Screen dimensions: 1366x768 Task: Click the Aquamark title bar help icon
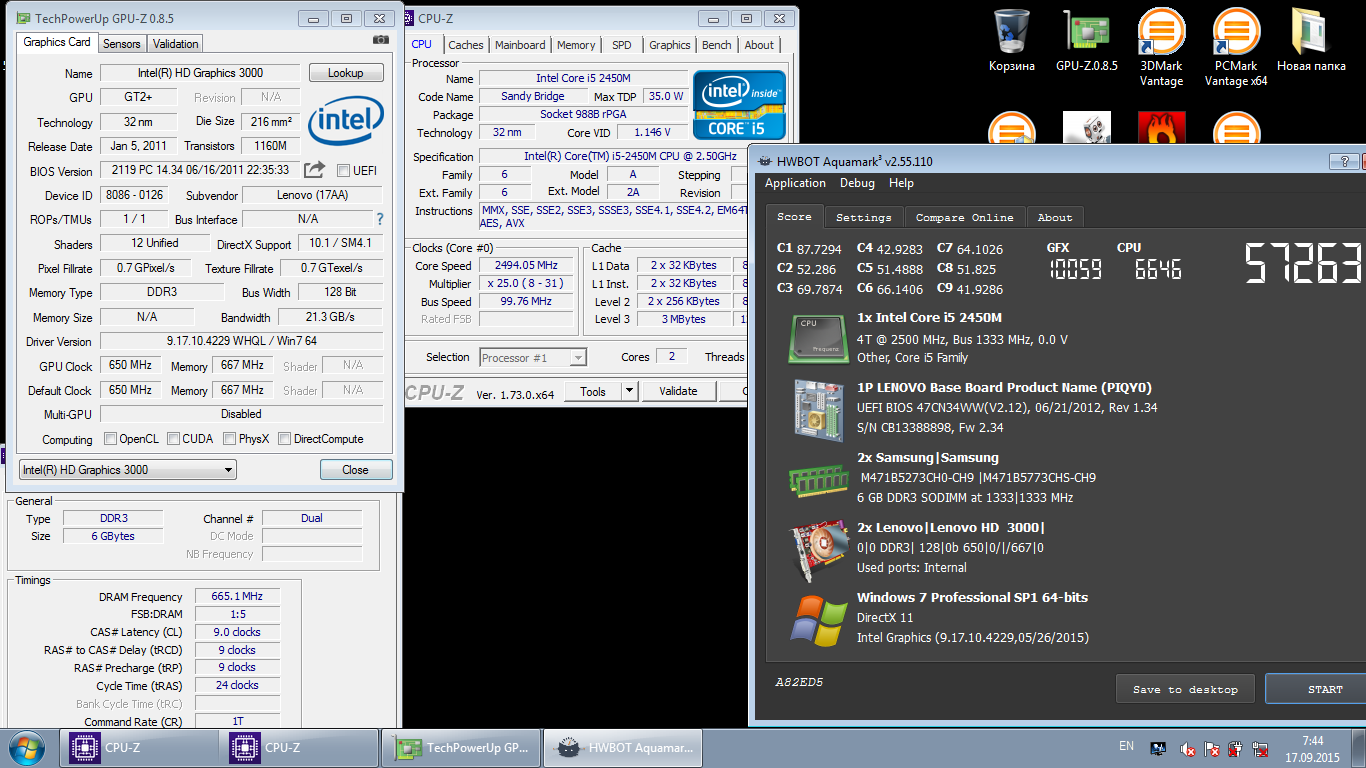[x=1342, y=162]
